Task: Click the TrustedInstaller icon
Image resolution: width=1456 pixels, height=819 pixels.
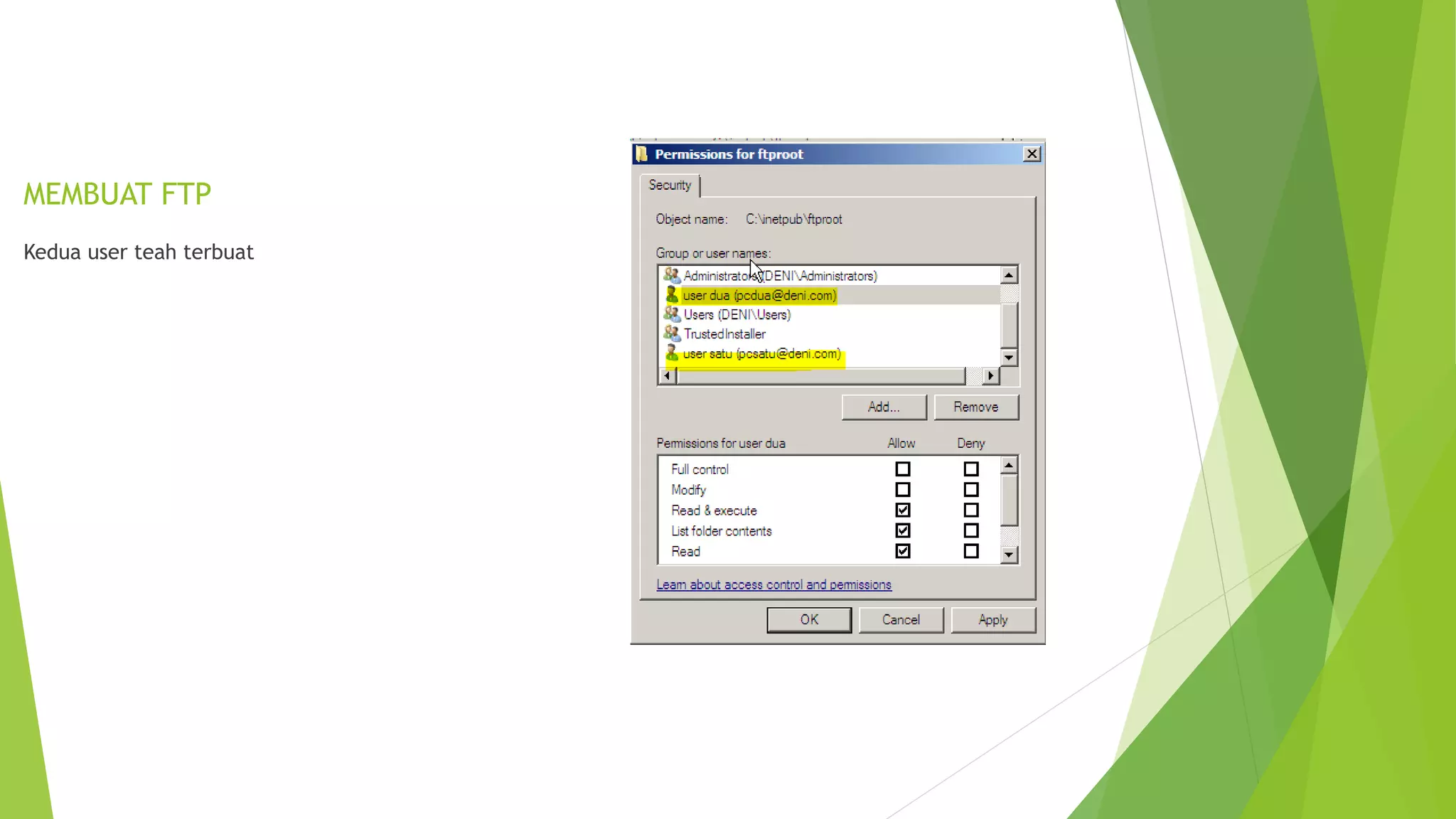Action: coord(671,333)
